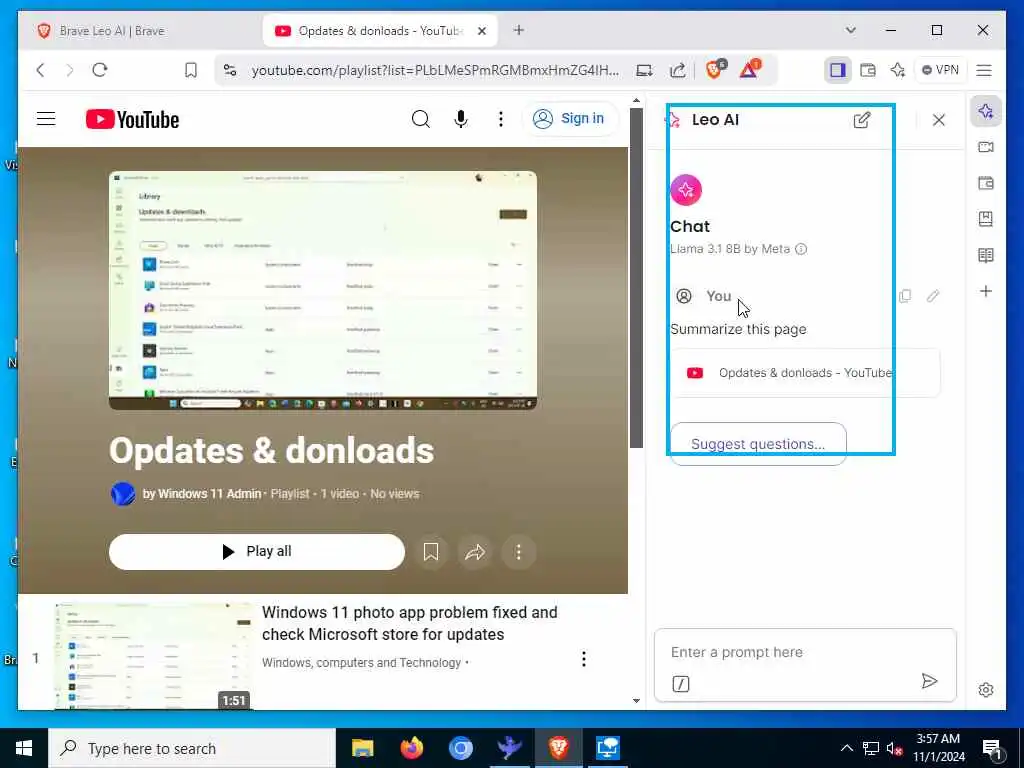Toggle the sidebar panel button in toolbar
1024x768 pixels.
(838, 70)
